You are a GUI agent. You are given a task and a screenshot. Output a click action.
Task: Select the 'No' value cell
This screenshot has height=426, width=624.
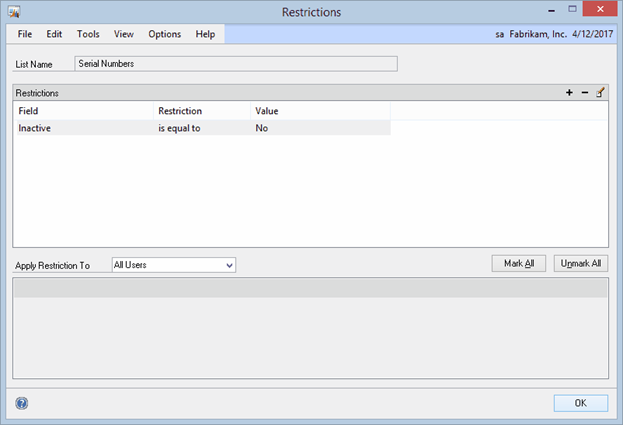point(321,128)
